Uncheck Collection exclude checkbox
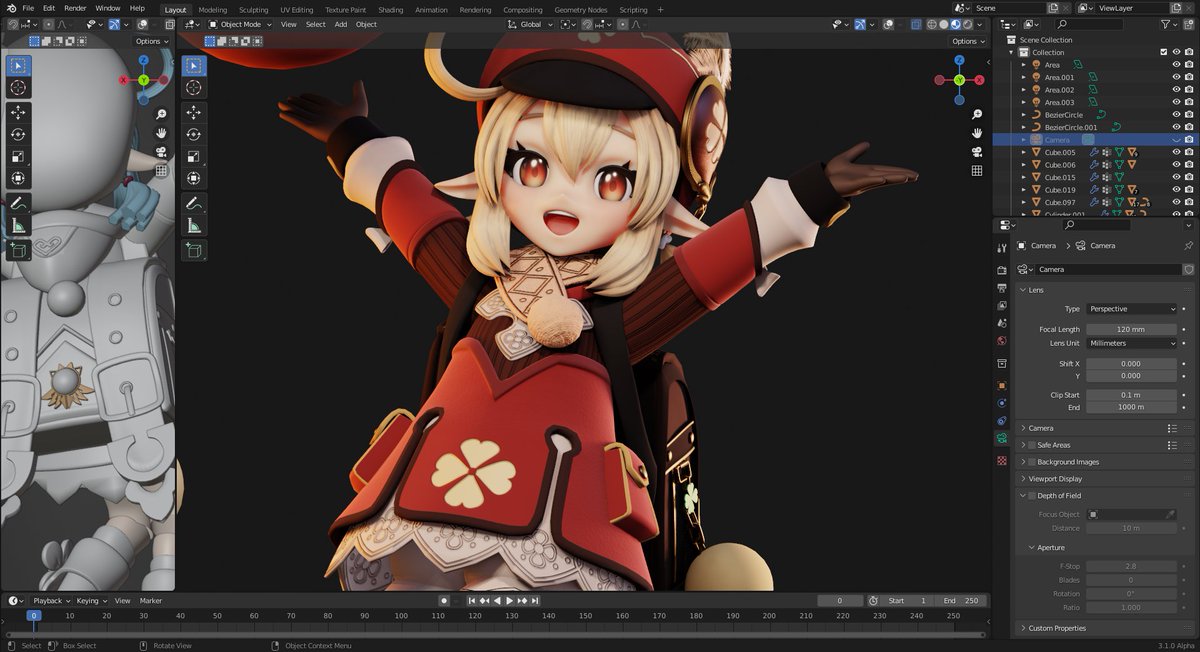The width and height of the screenshot is (1200, 652). (x=1163, y=52)
